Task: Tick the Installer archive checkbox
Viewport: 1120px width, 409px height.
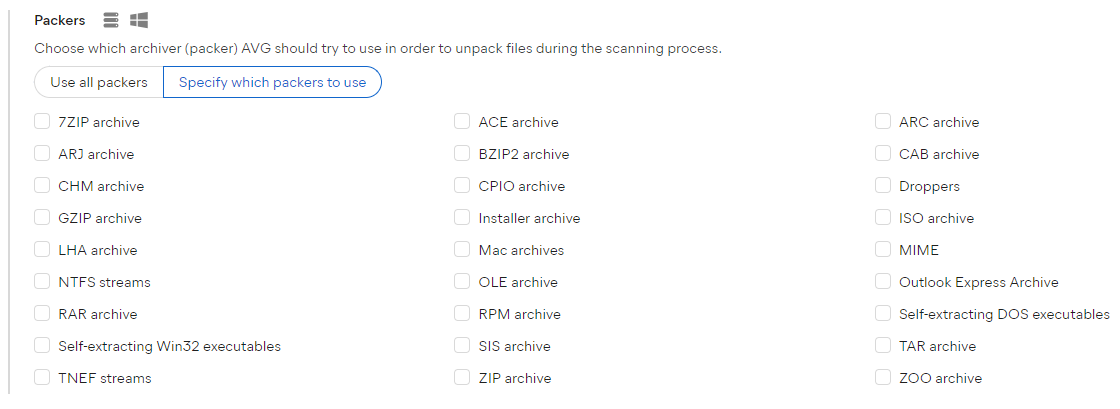Action: [462, 218]
